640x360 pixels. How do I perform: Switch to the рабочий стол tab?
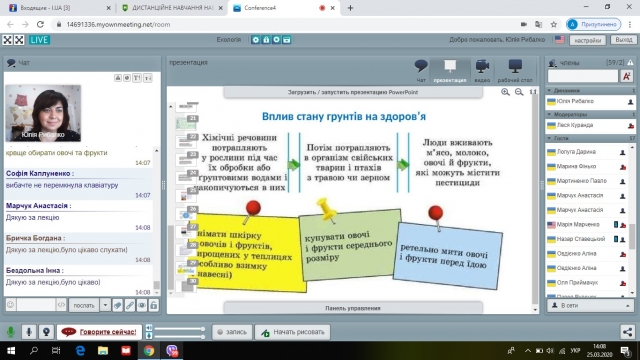[515, 71]
